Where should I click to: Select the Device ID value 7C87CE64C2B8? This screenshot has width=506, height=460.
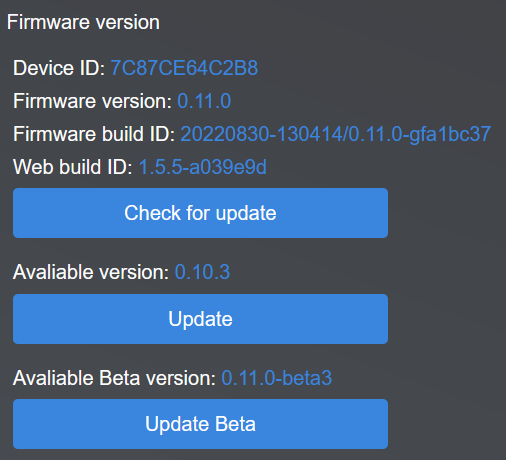coord(184,68)
